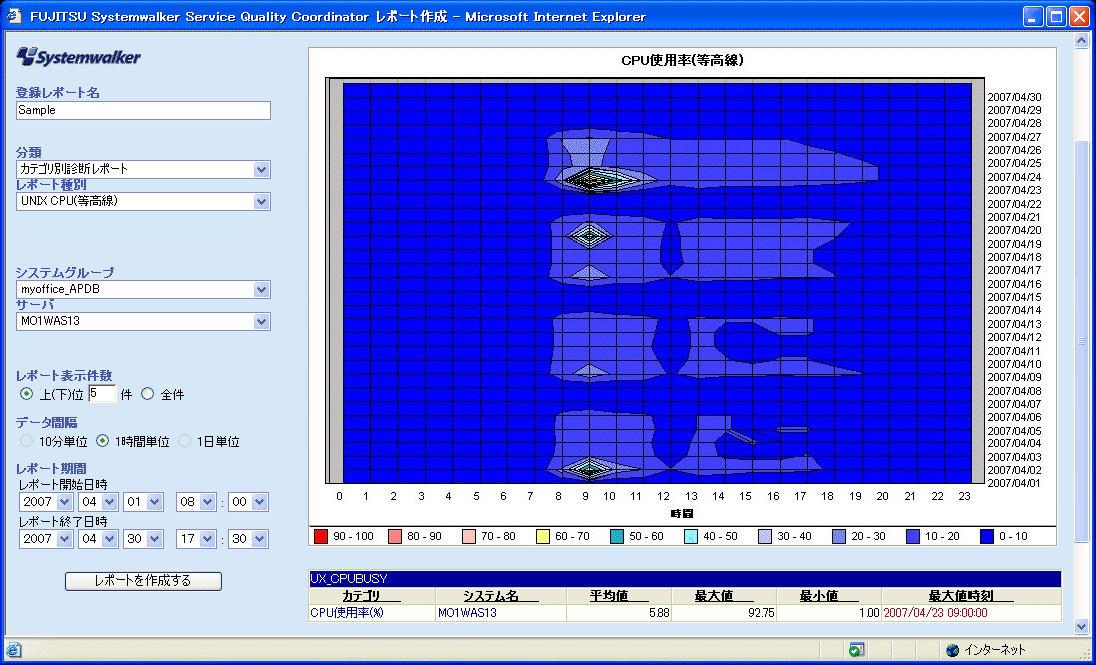Click the 2007/04/23 09:00:00 max time cell
This screenshot has width=1096, height=665.
tap(971, 613)
